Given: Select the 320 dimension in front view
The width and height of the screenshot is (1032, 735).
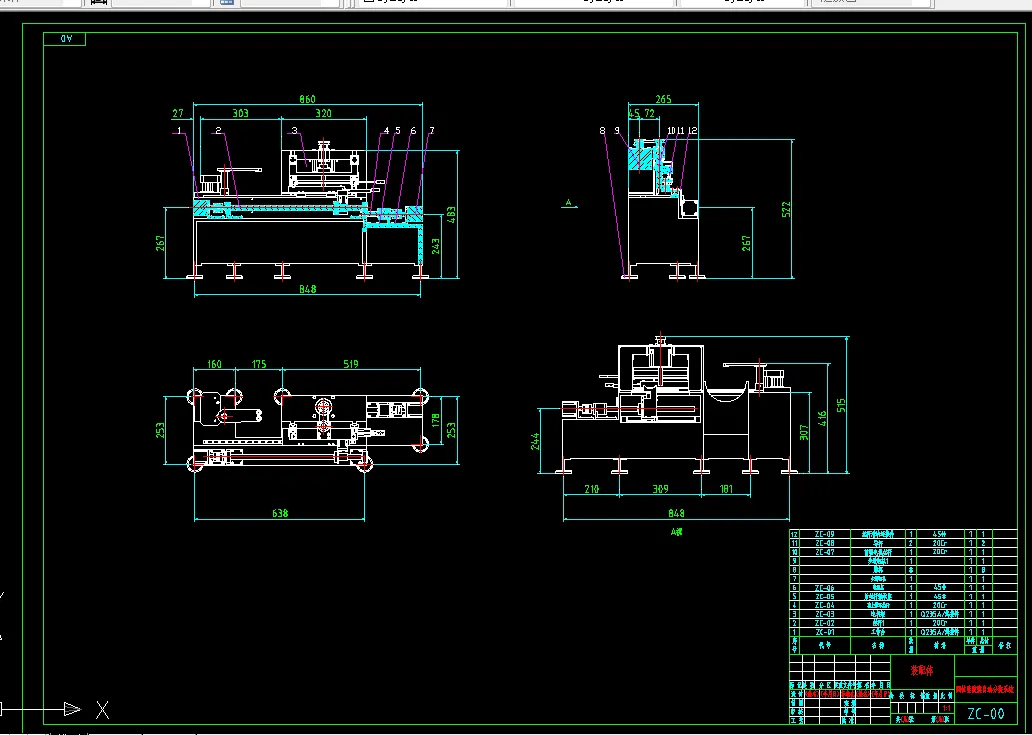Looking at the screenshot, I should pyautogui.click(x=323, y=113).
